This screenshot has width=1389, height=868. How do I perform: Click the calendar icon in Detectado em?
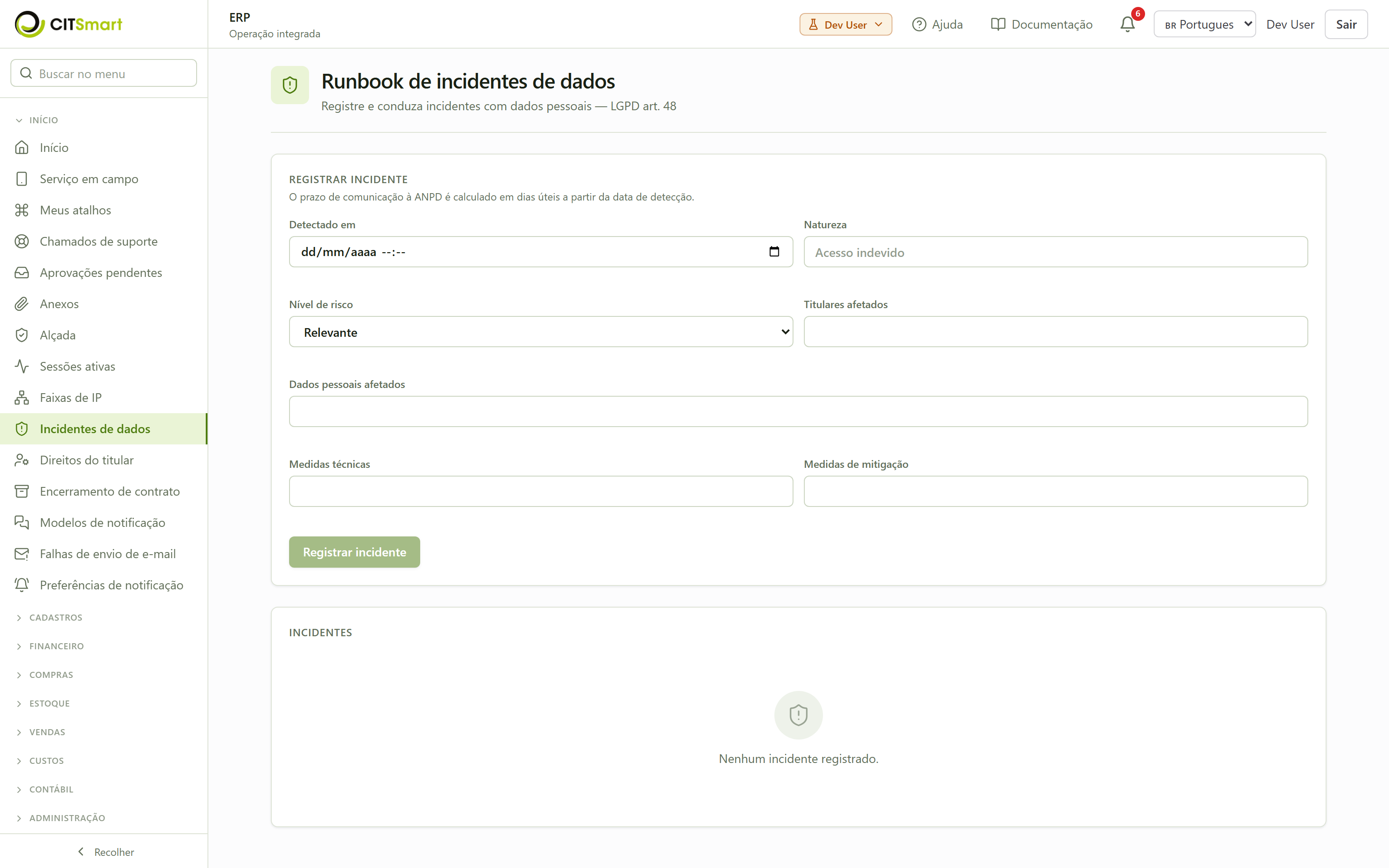click(774, 251)
